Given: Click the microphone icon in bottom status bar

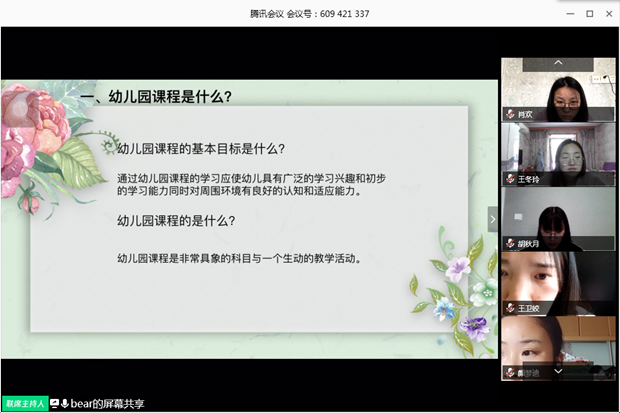Looking at the screenshot, I should coord(65,404).
